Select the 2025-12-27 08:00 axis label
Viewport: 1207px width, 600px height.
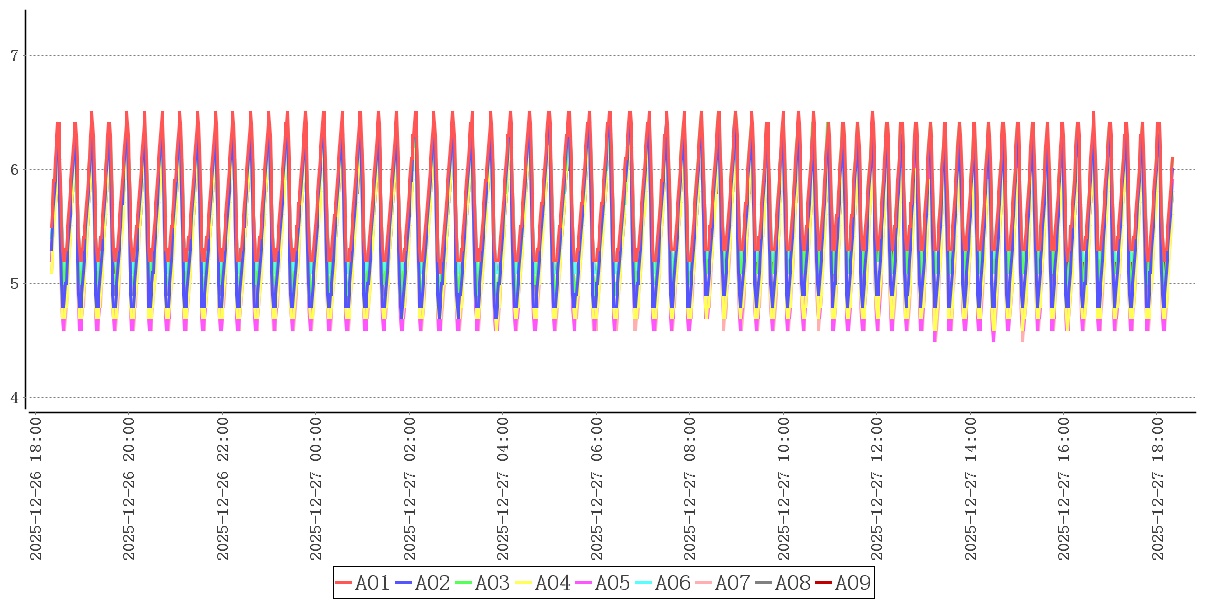click(x=691, y=490)
